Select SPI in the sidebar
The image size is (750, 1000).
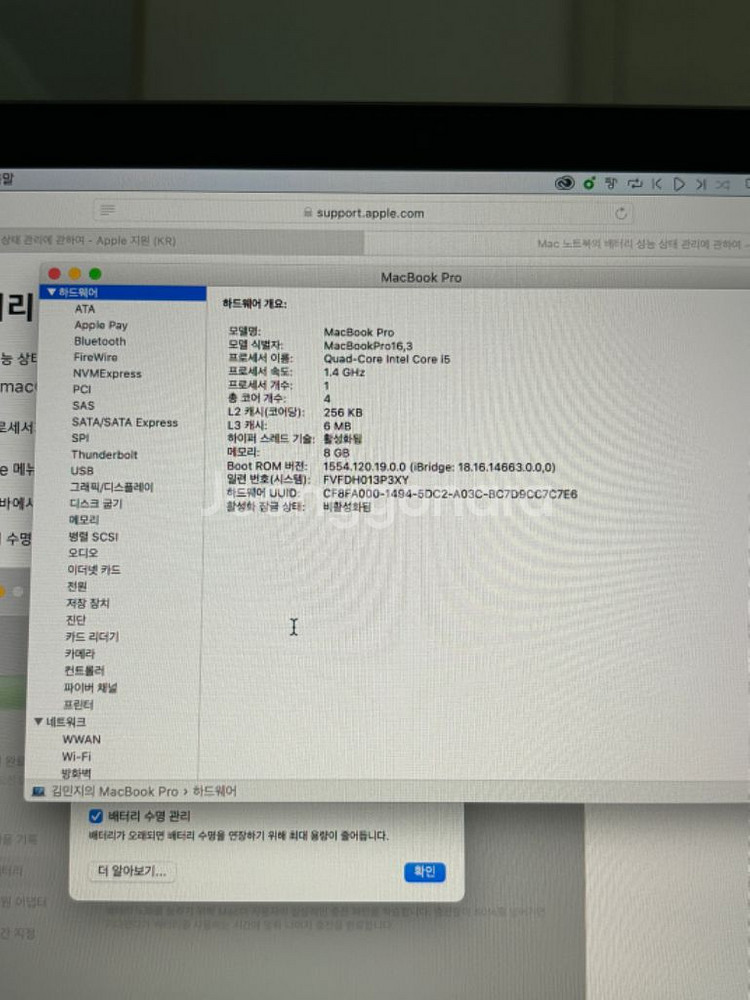pyautogui.click(x=80, y=438)
